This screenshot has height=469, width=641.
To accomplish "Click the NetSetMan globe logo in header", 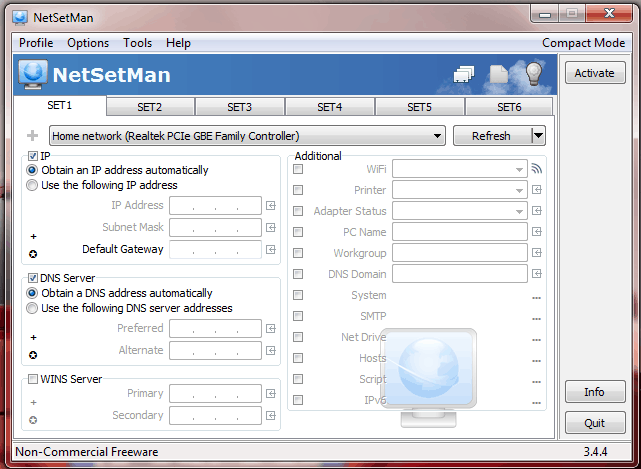I will 33,74.
